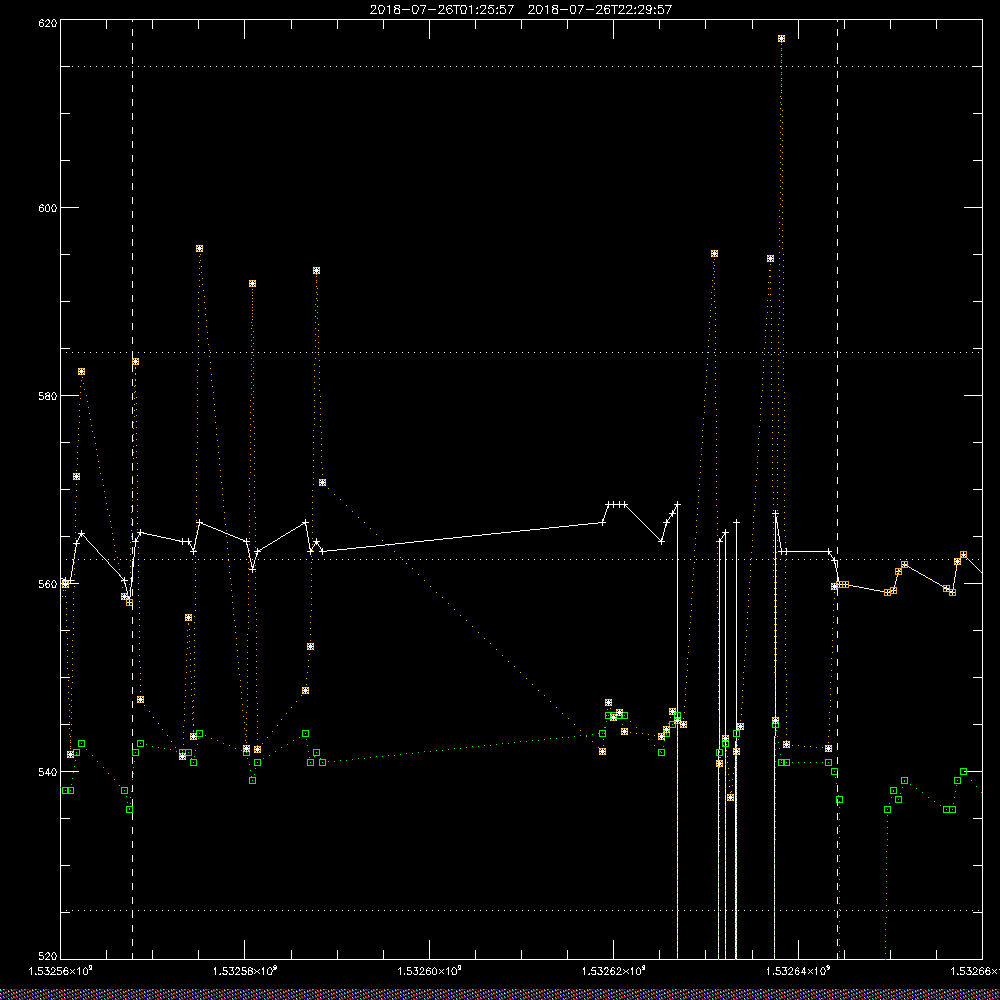The image size is (1000, 1000).
Task: Pick the orange marker near 582.5 at plot start
Action: (x=82, y=372)
